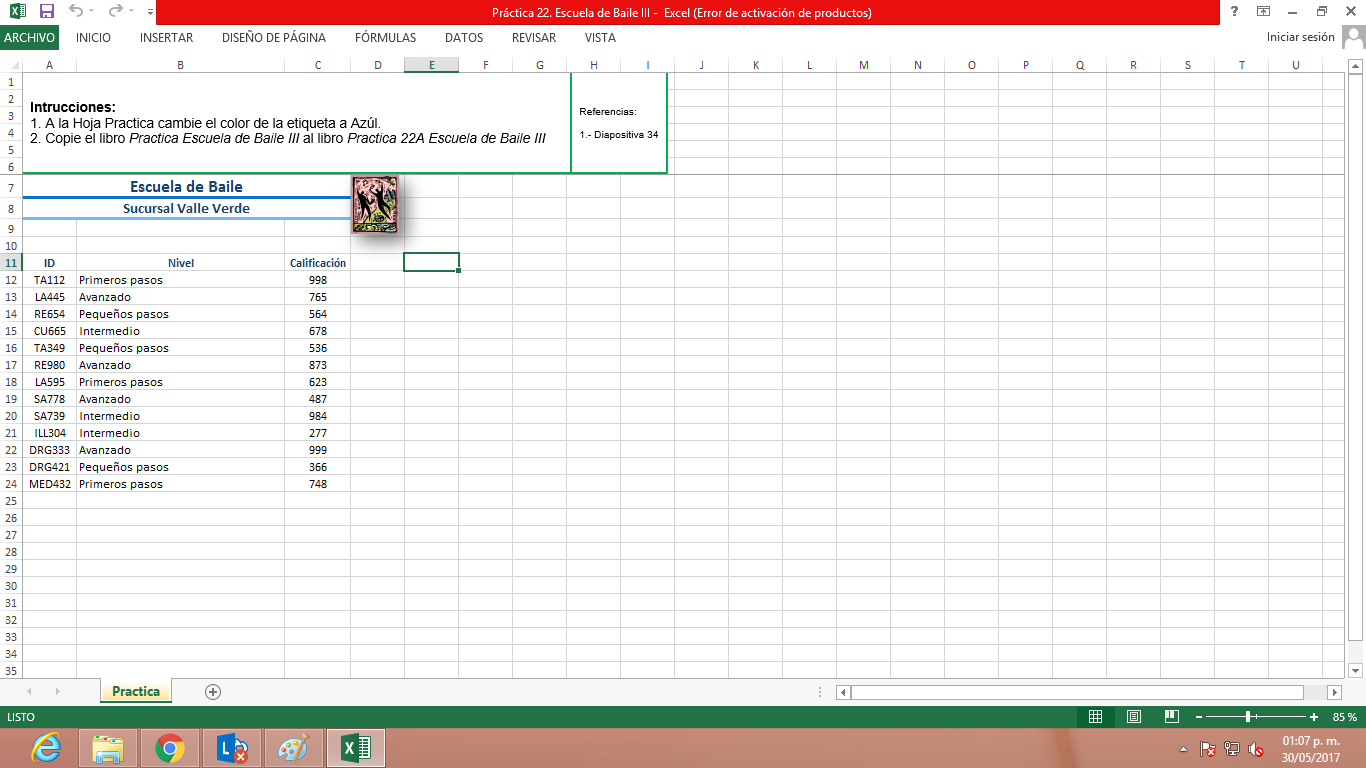Click the dancers picture in the sheet
This screenshot has width=1366, height=768.
tap(375, 205)
